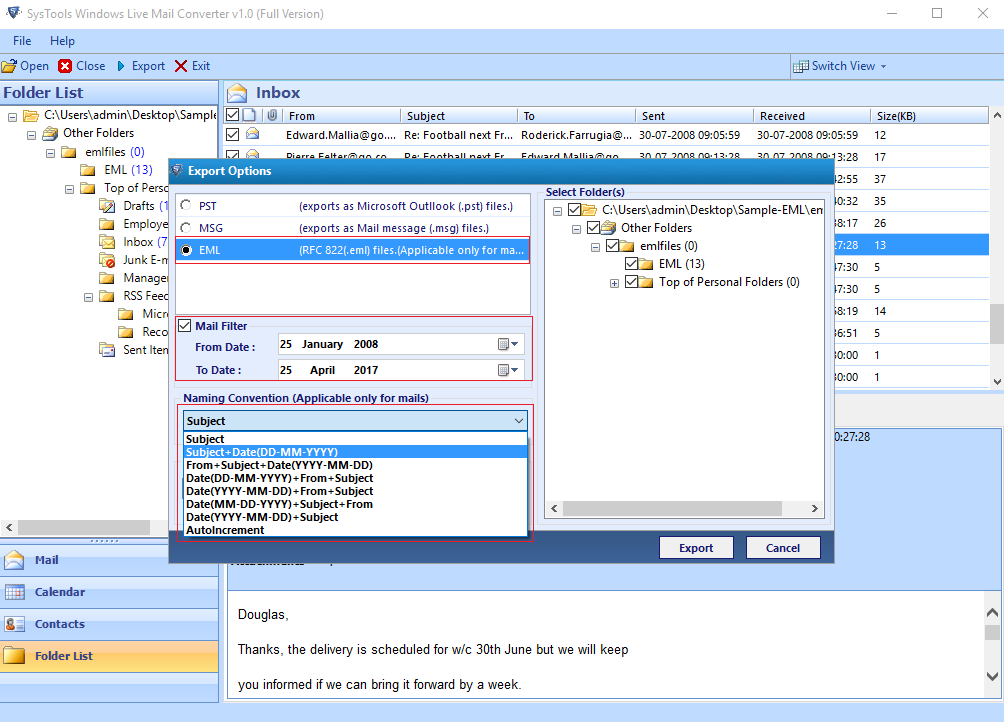
Task: Uncheck EML (13) in Select Folder(s)
Action: pos(631,263)
